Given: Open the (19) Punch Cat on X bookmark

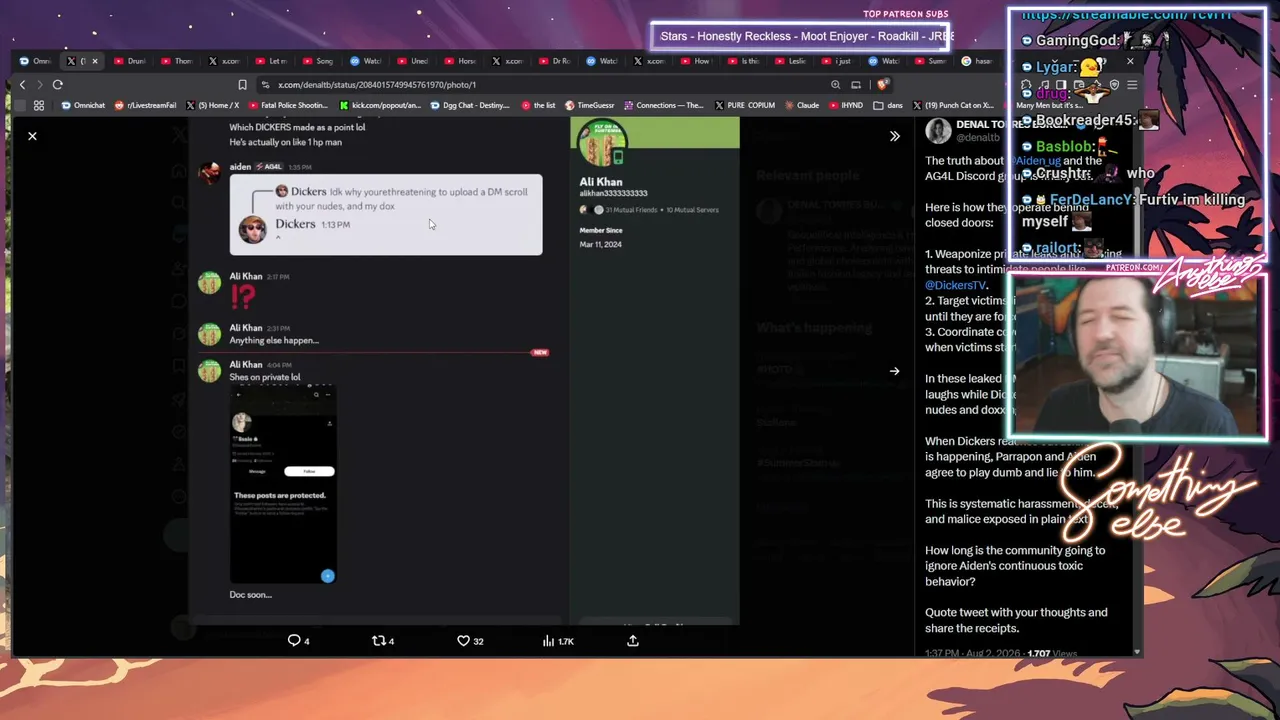Looking at the screenshot, I should pyautogui.click(x=952, y=105).
